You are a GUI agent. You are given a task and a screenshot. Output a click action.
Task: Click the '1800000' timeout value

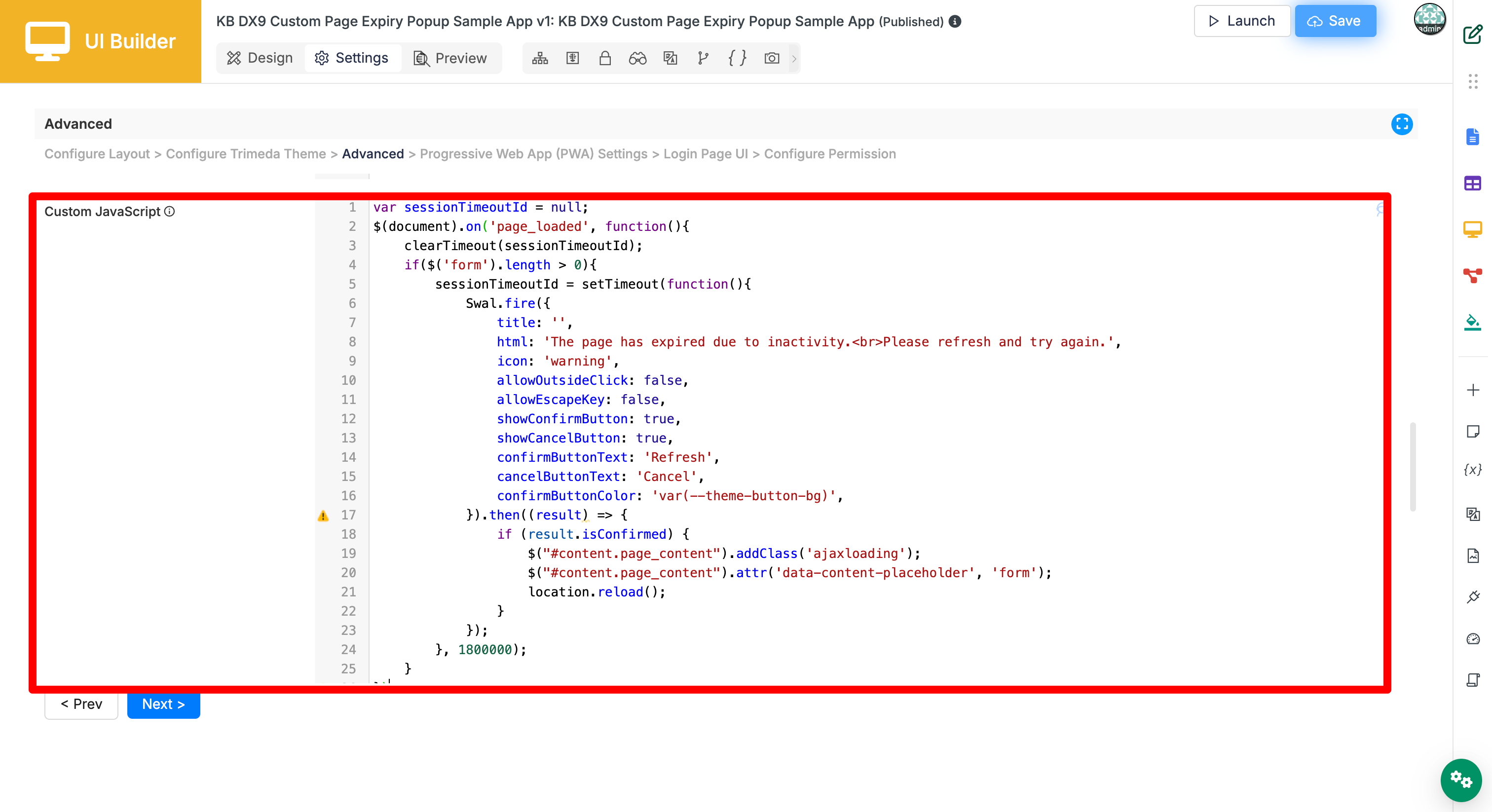485,650
